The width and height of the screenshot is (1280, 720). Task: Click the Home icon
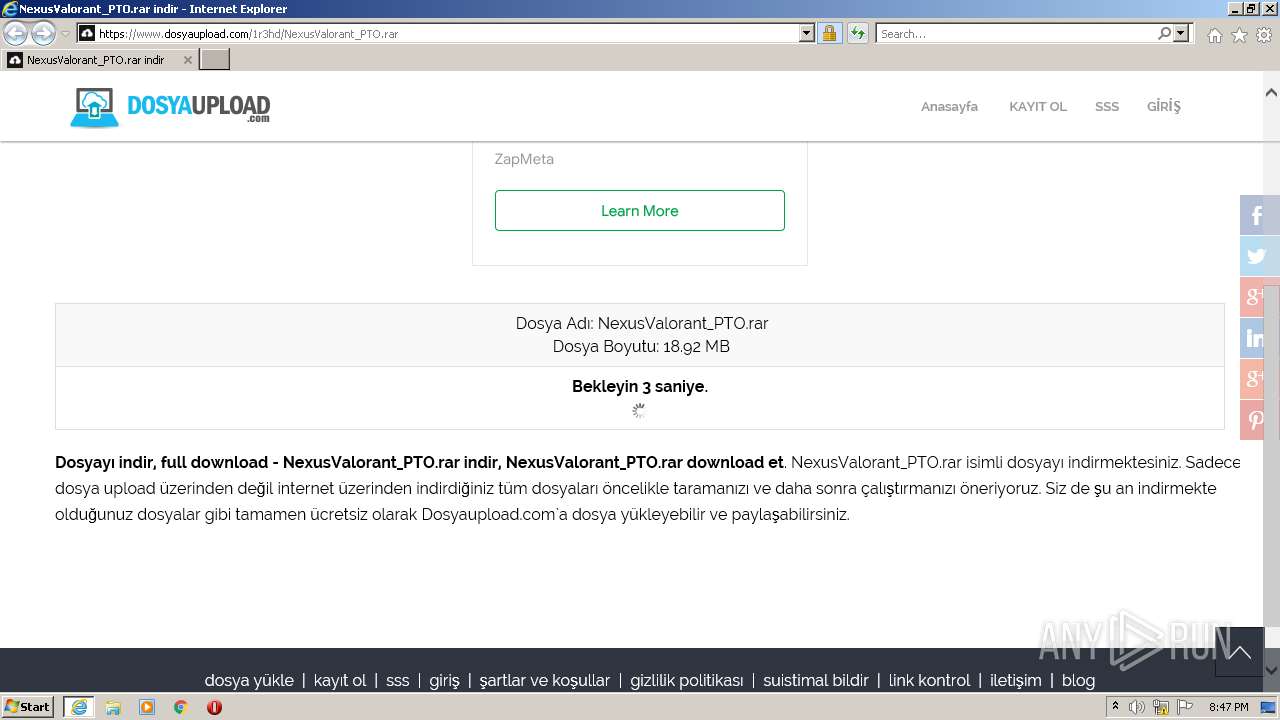click(1214, 35)
